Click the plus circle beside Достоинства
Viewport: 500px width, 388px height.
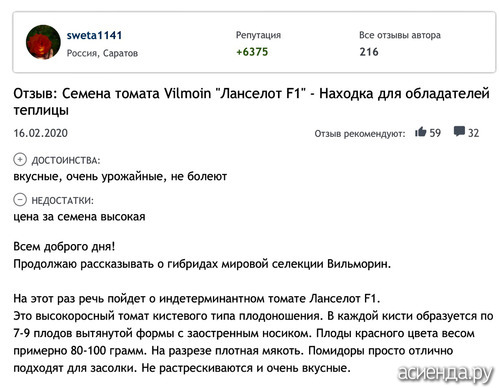click(20, 160)
